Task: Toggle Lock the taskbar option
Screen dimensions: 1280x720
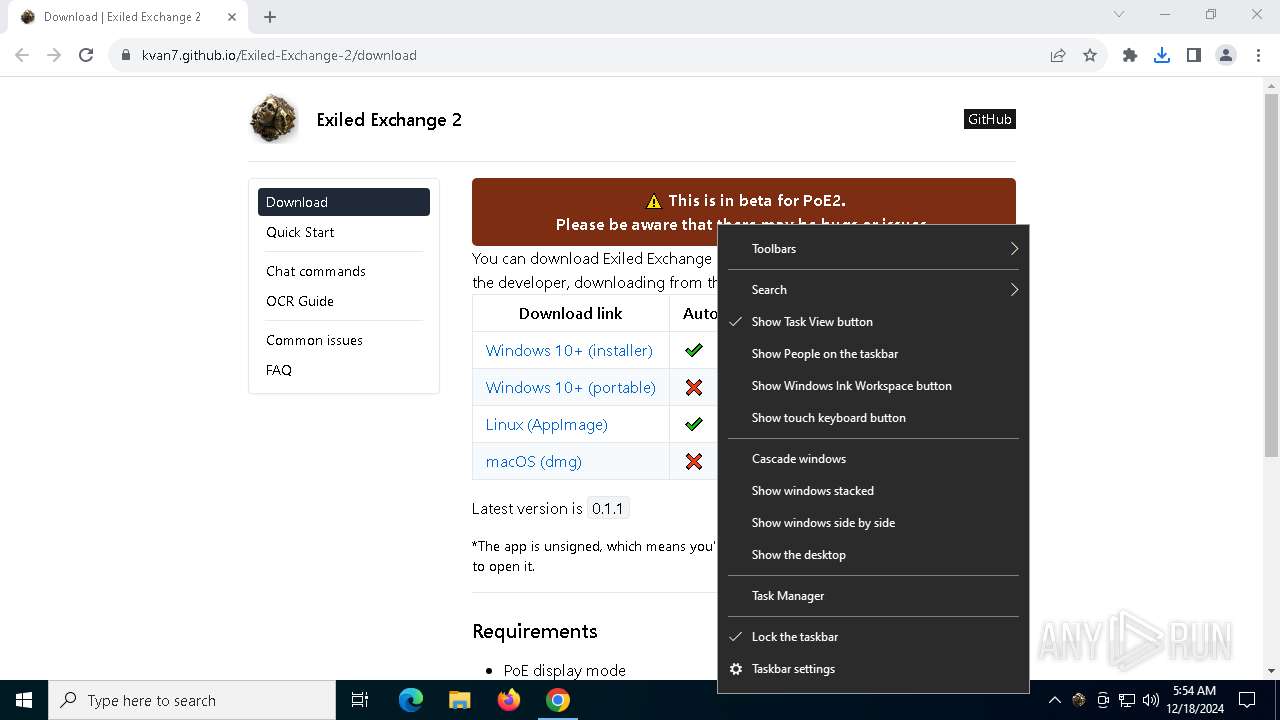Action: [x=873, y=637]
